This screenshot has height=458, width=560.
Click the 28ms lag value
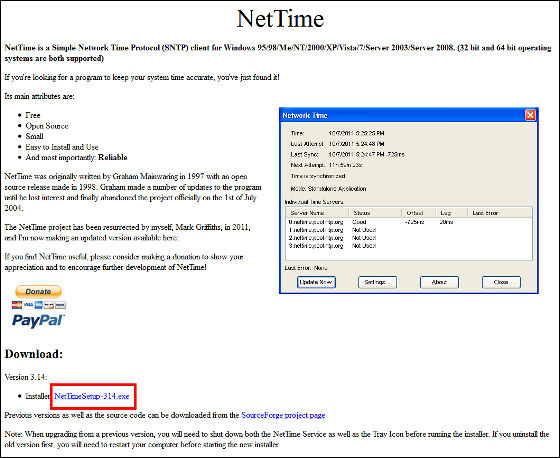[x=446, y=222]
